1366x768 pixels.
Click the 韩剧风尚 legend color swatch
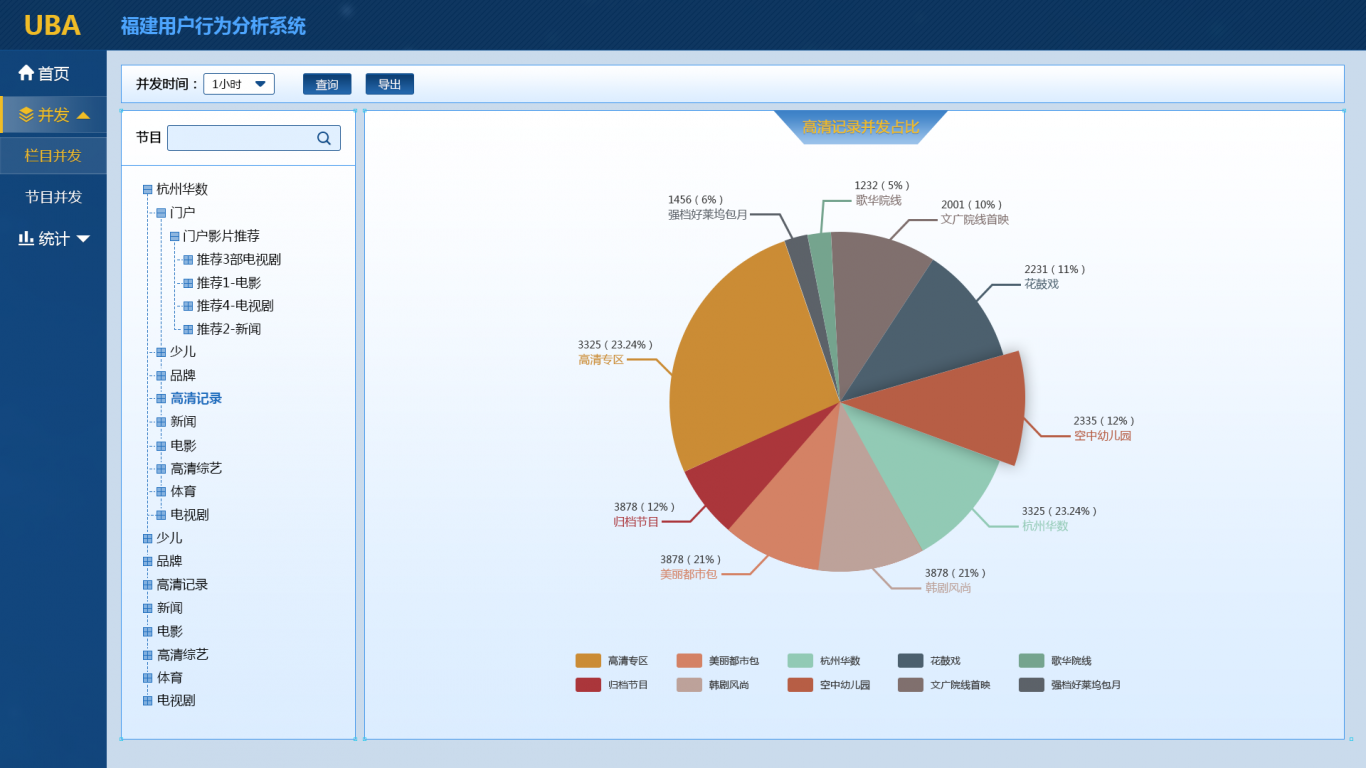point(689,685)
